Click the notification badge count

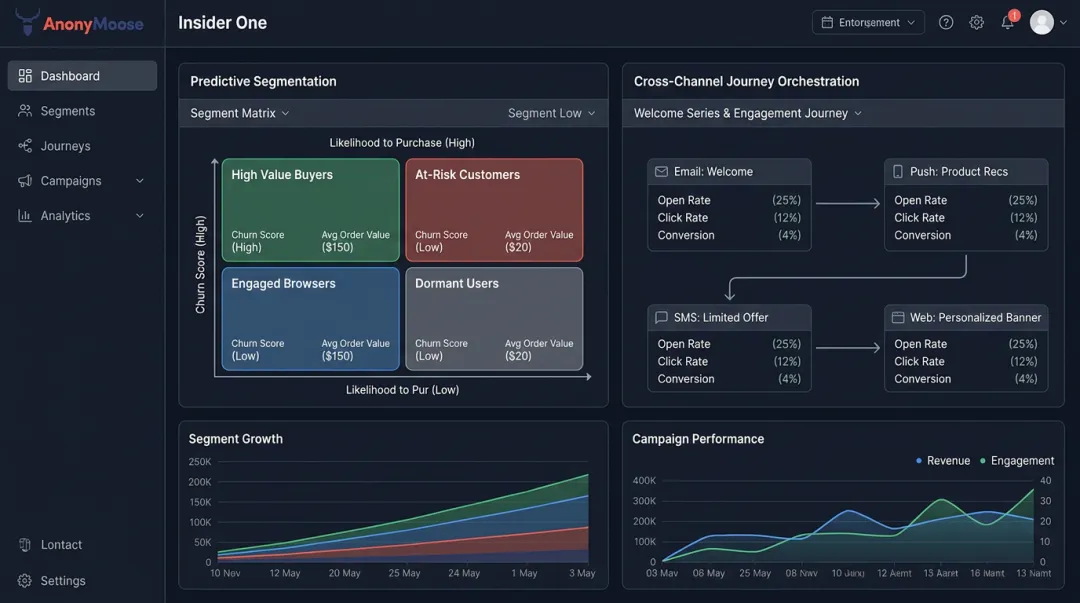(1014, 15)
